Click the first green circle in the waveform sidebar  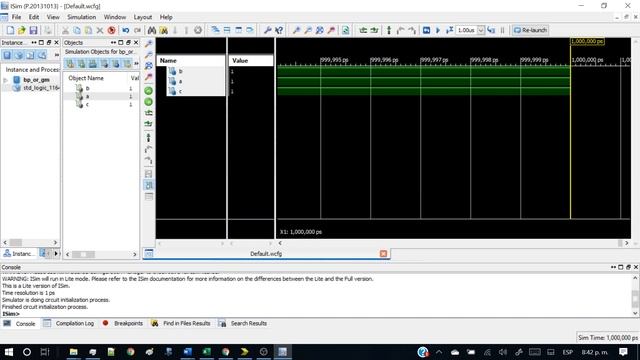pyautogui.click(x=149, y=91)
